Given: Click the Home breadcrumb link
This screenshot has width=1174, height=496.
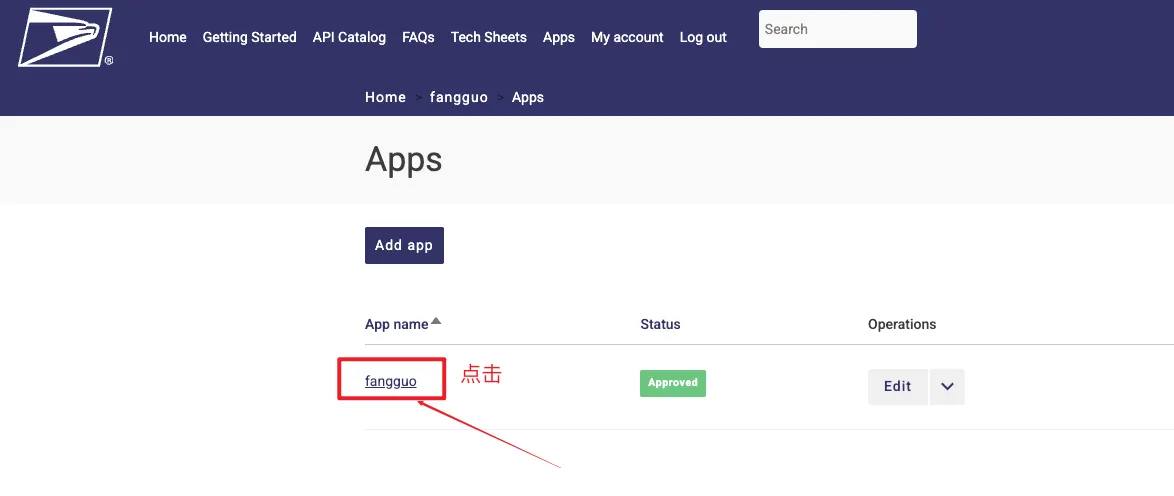Looking at the screenshot, I should (x=385, y=97).
